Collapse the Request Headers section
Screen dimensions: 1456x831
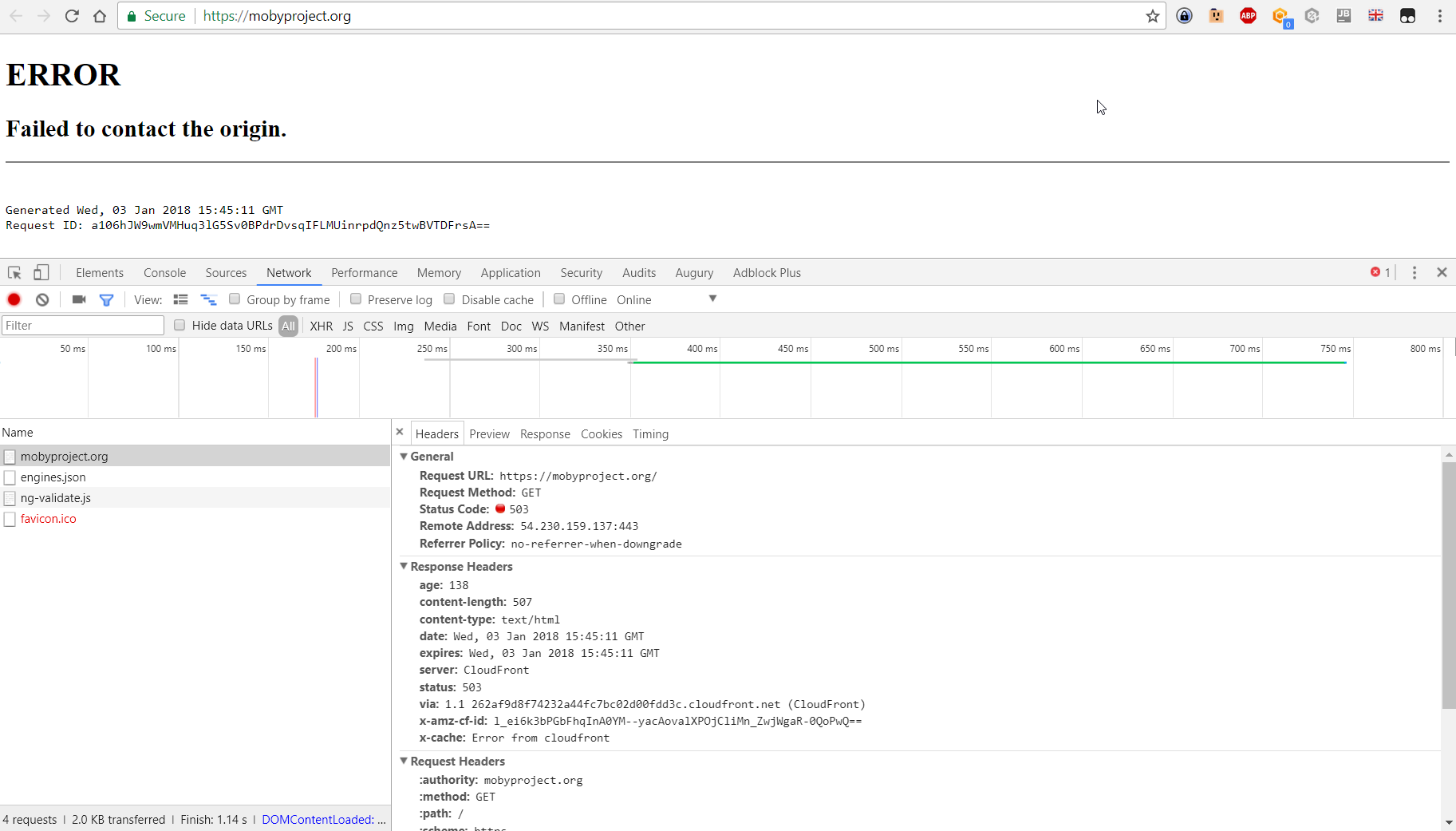point(404,761)
